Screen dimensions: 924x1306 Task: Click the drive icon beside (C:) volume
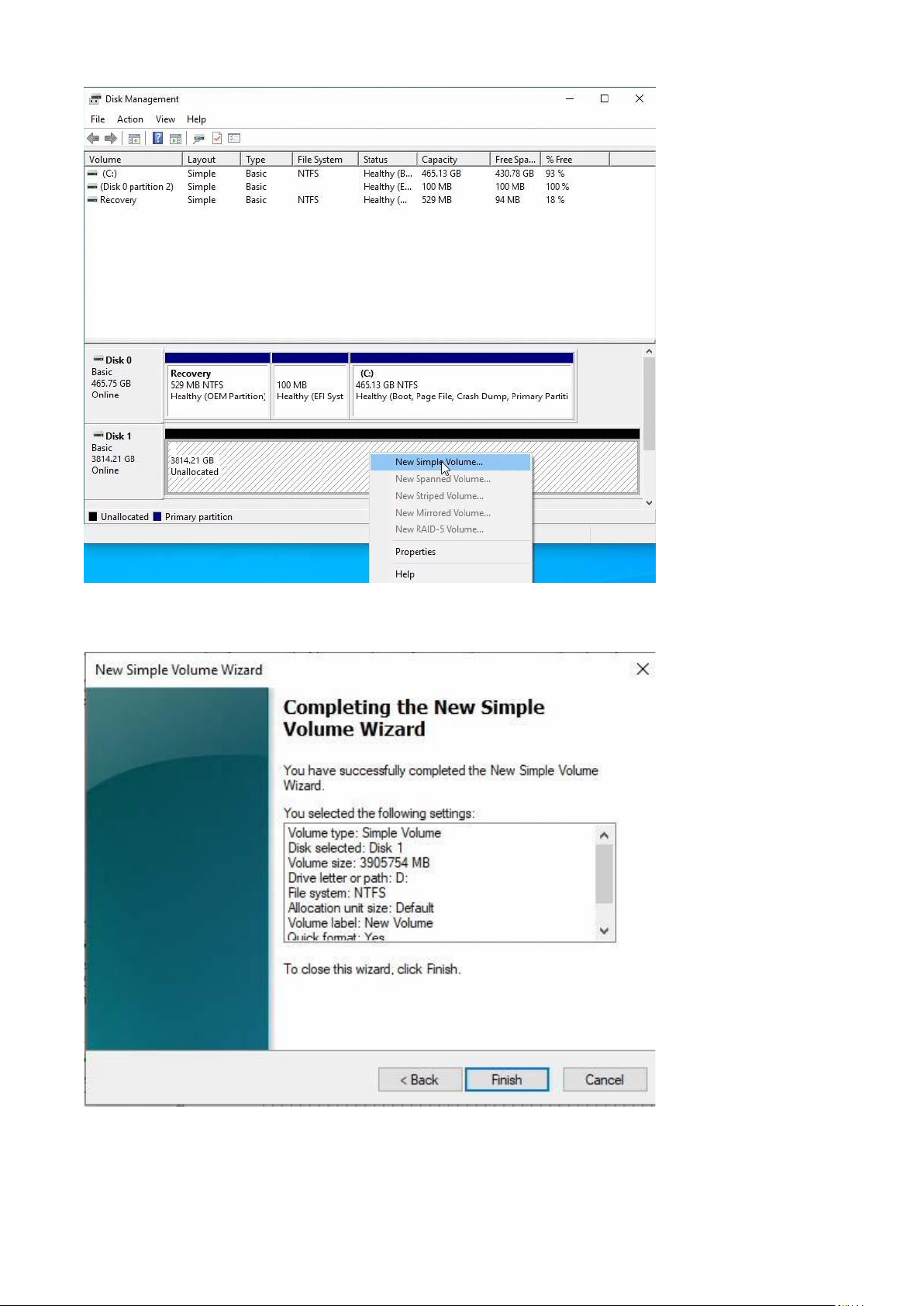pos(92,174)
